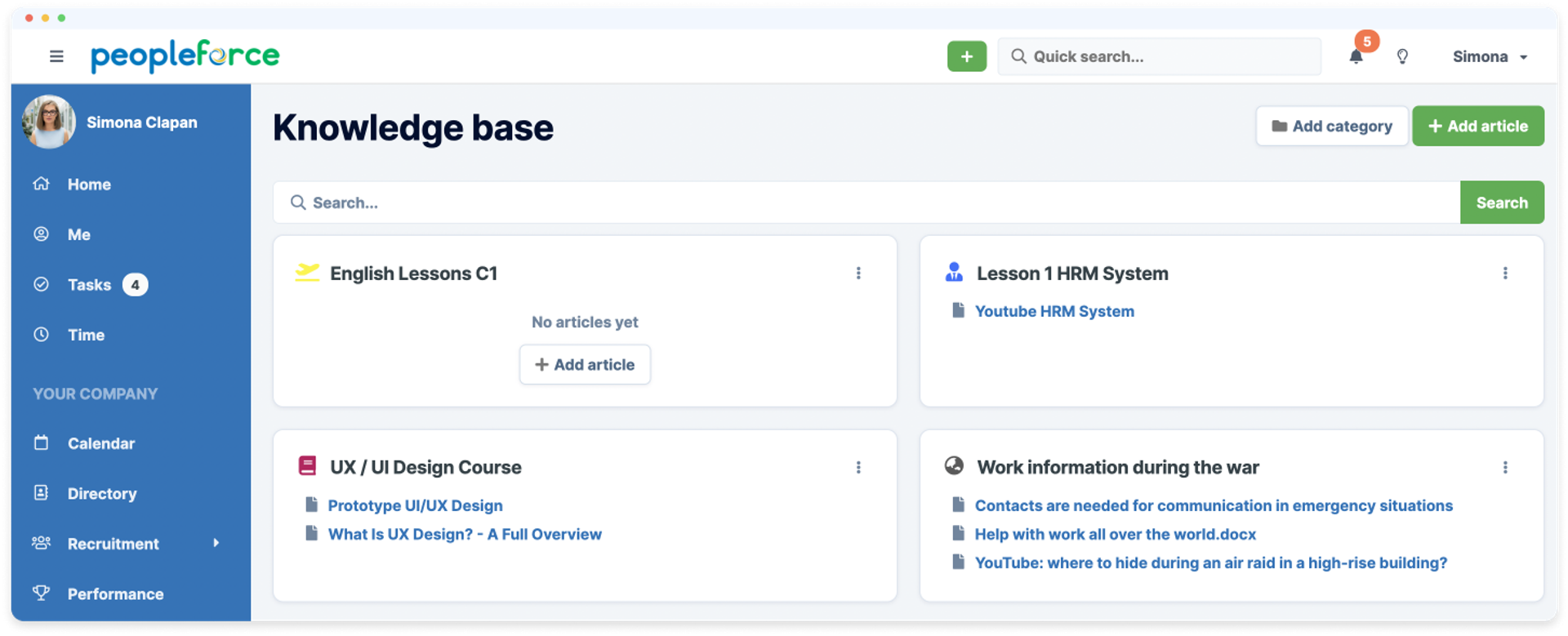Click Work information during the war title
Screen dimensions: 1568x636
1118,467
